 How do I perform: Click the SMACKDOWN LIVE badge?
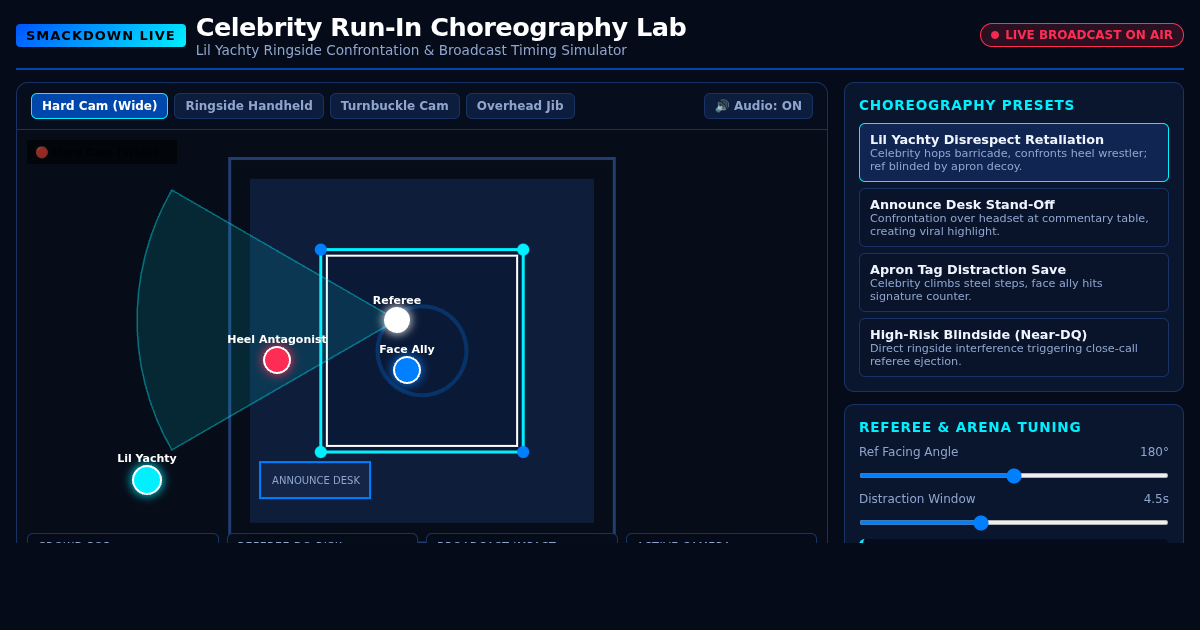(101, 36)
